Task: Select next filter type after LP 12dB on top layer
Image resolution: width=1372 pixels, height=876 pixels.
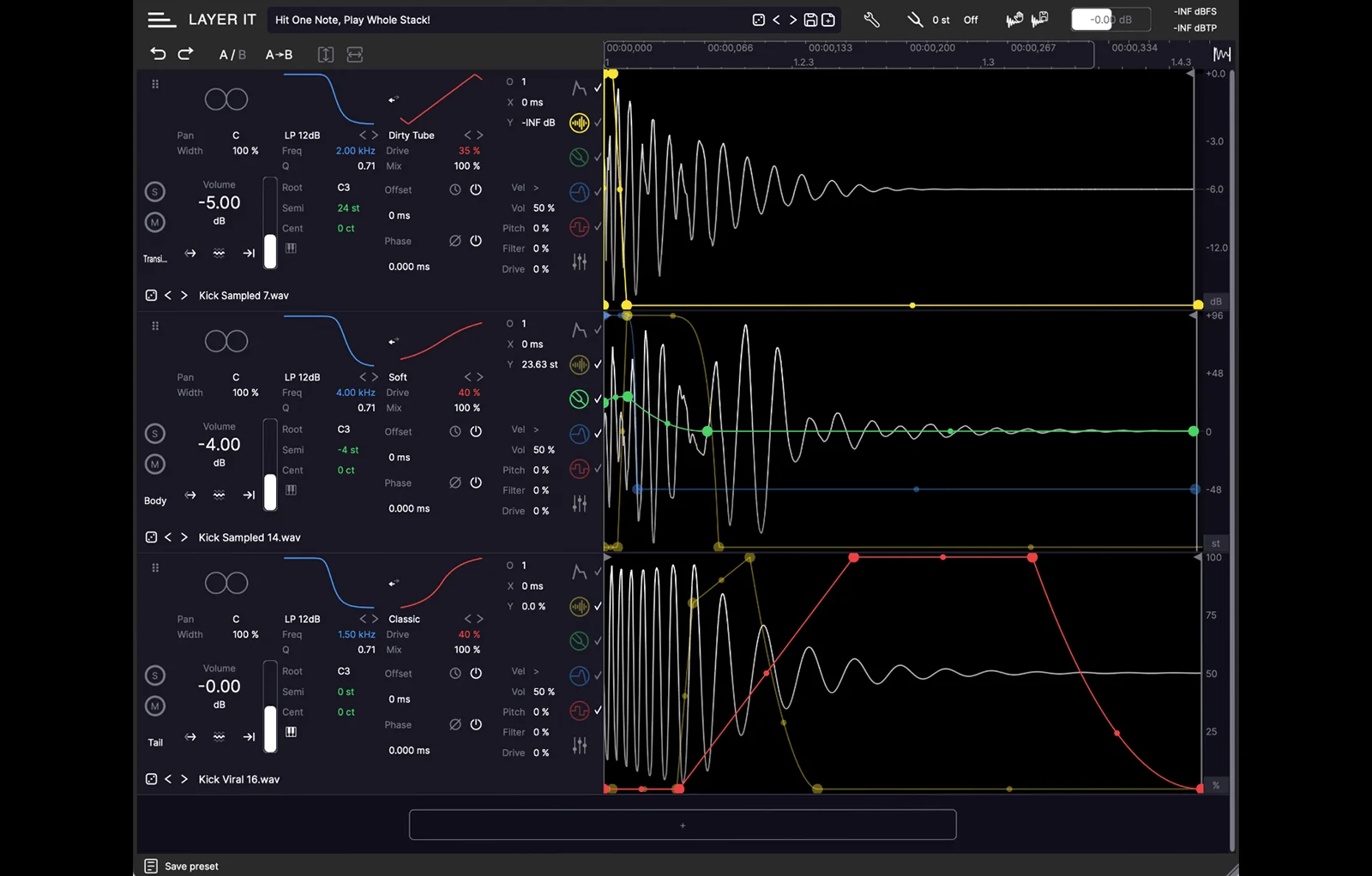Action: pos(375,135)
